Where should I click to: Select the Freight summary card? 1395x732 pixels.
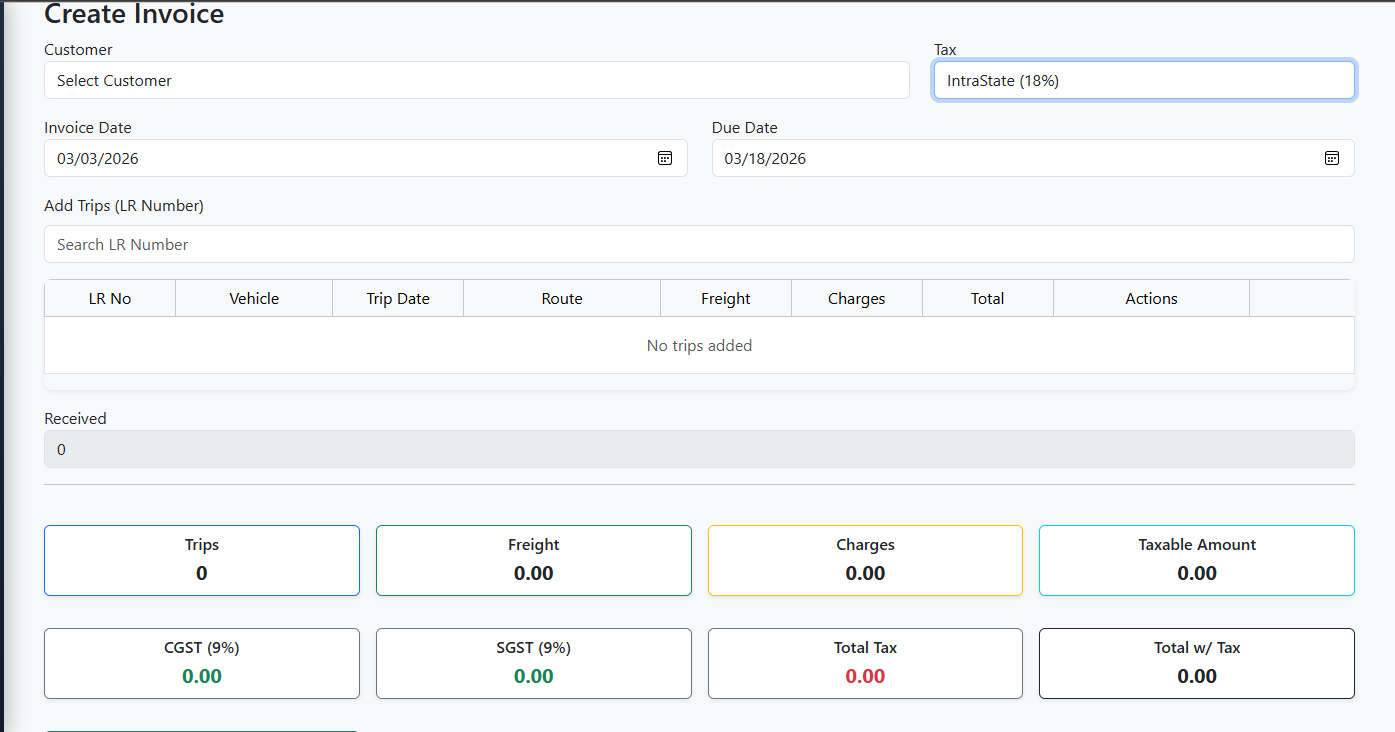534,560
